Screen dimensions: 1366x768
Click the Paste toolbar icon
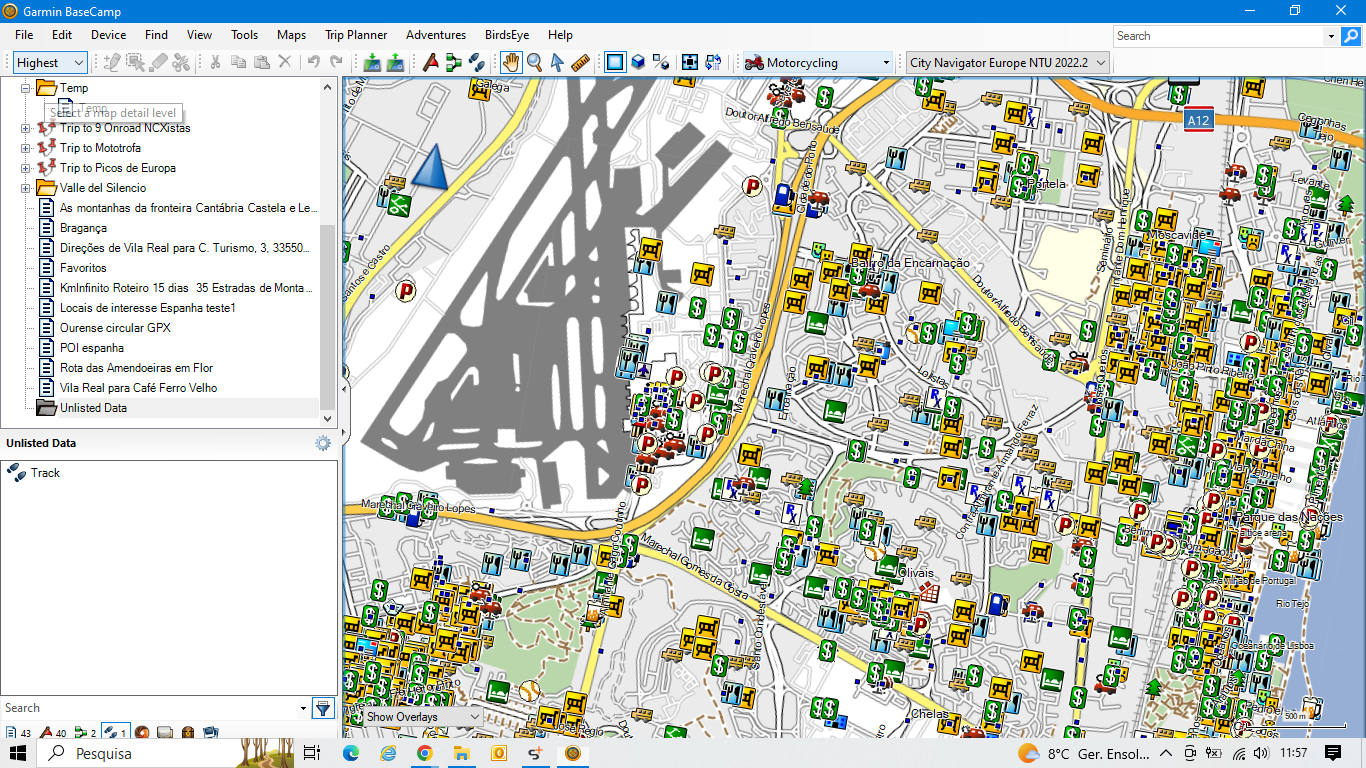261,62
